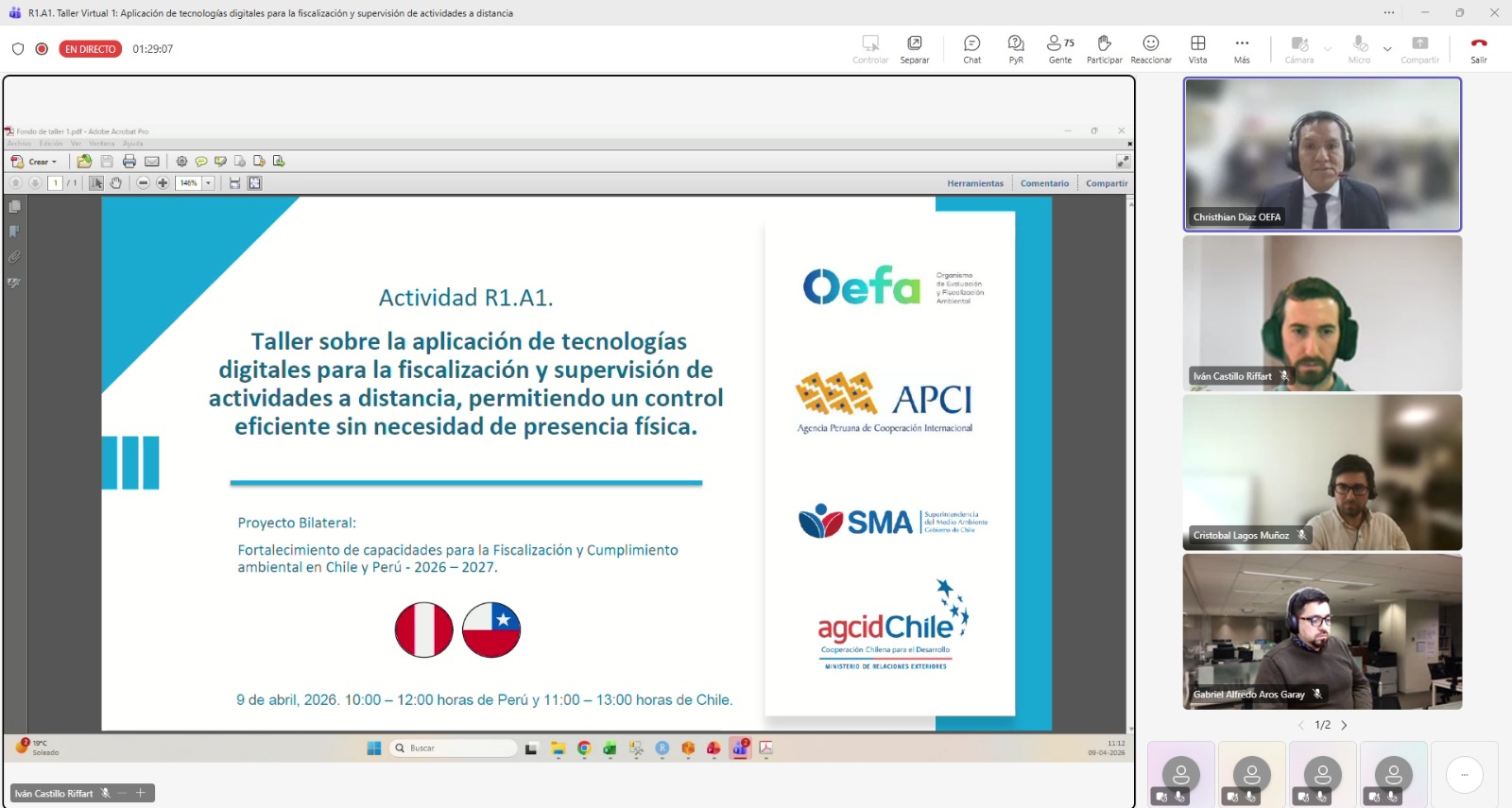The image size is (1512, 808).
Task: Go to next page of participant videos
Action: click(x=1344, y=726)
